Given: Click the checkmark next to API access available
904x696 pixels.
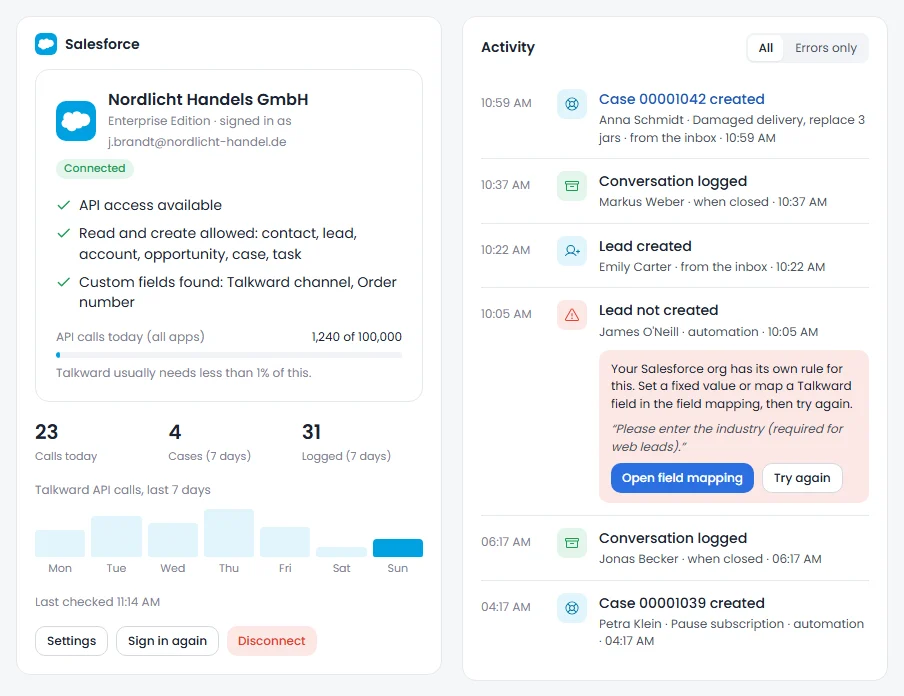Looking at the screenshot, I should 64,205.
